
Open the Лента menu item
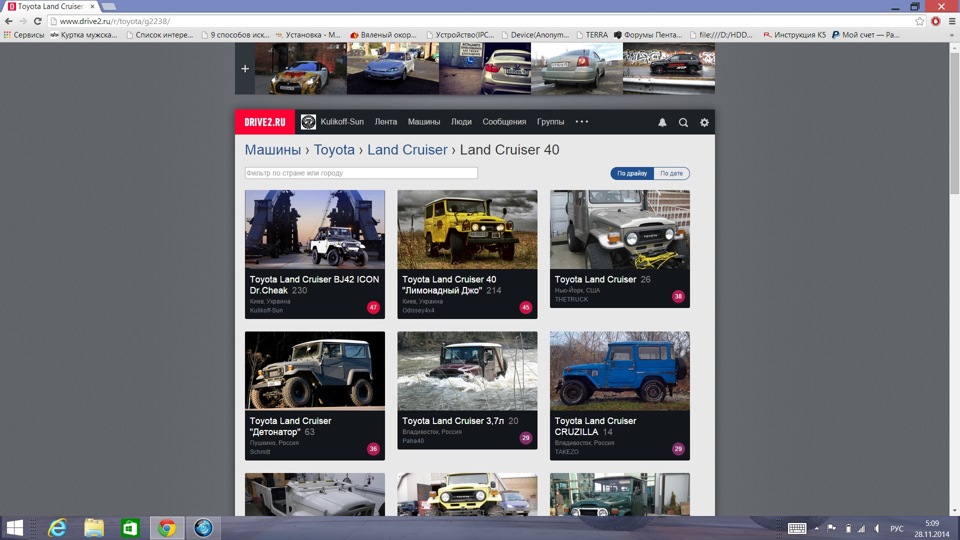coord(386,122)
